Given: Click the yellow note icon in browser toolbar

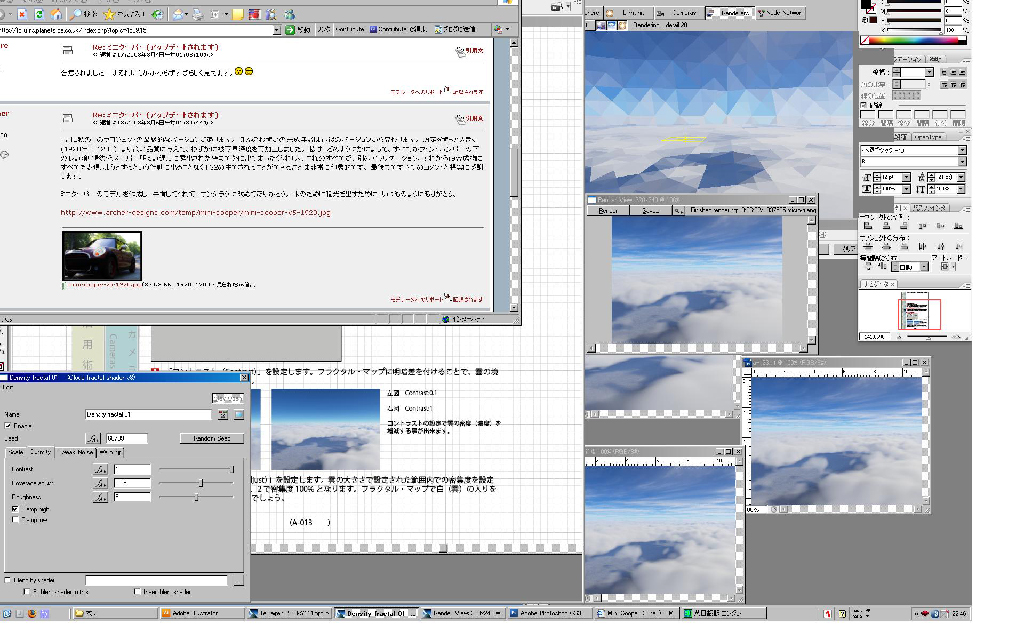Looking at the screenshot, I should [x=238, y=14].
